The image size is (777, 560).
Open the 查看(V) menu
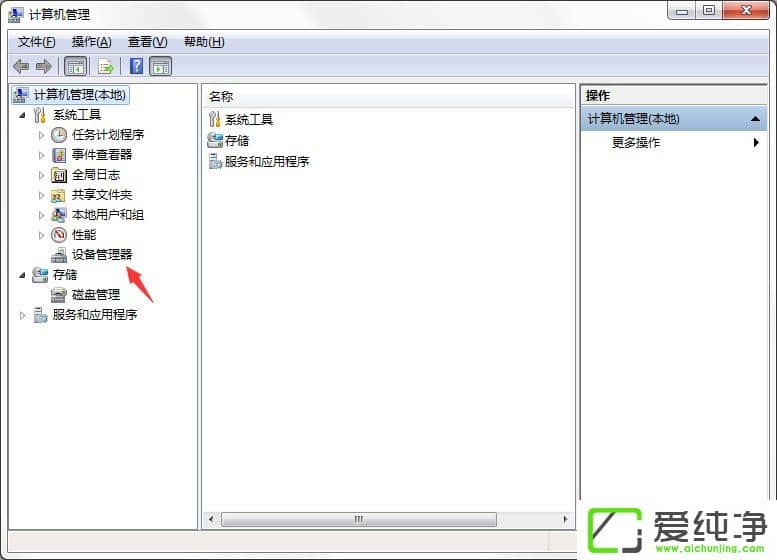point(148,42)
